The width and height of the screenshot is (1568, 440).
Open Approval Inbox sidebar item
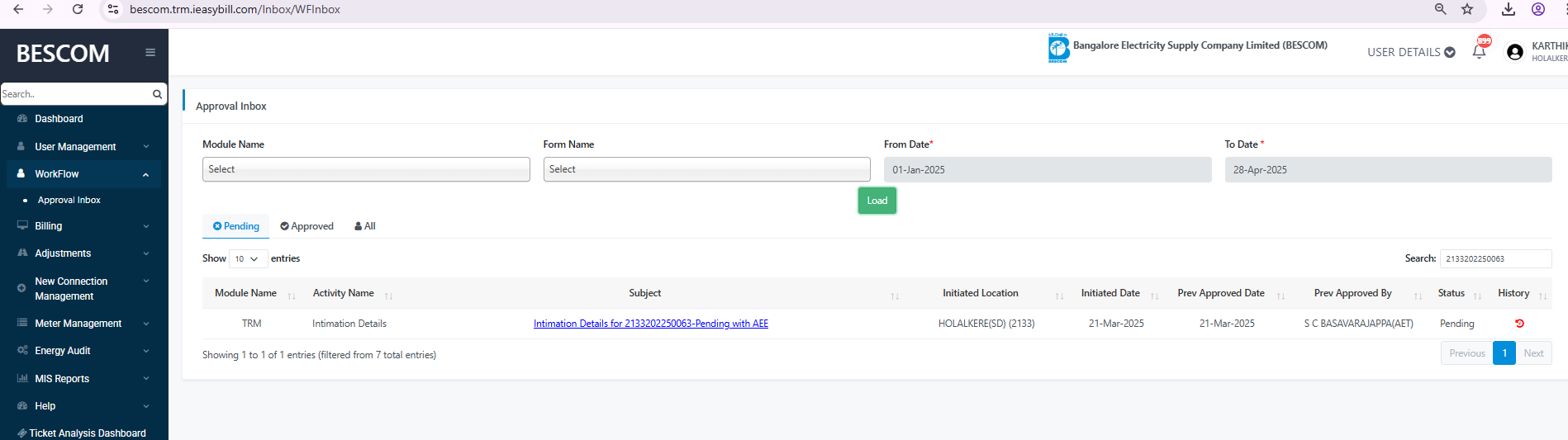[69, 200]
